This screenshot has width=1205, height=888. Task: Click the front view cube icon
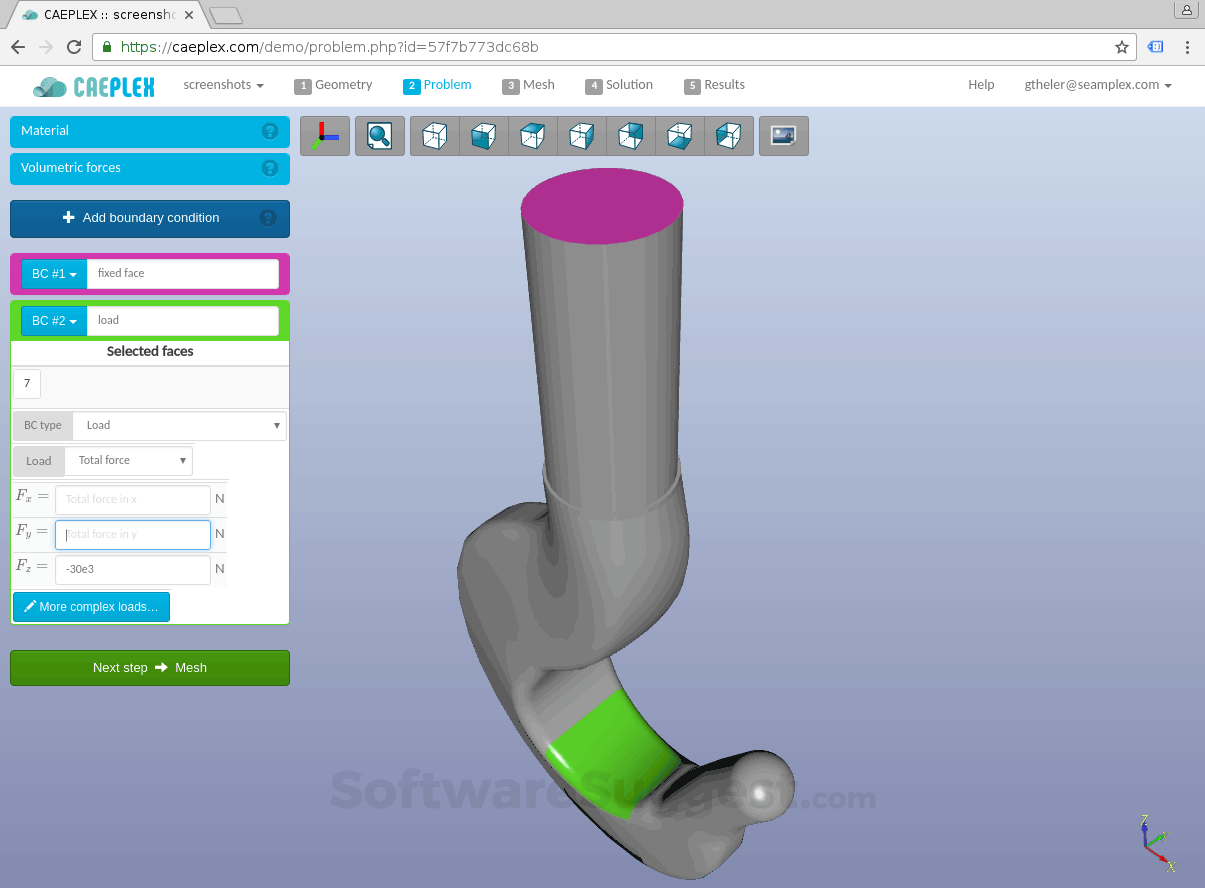point(484,136)
